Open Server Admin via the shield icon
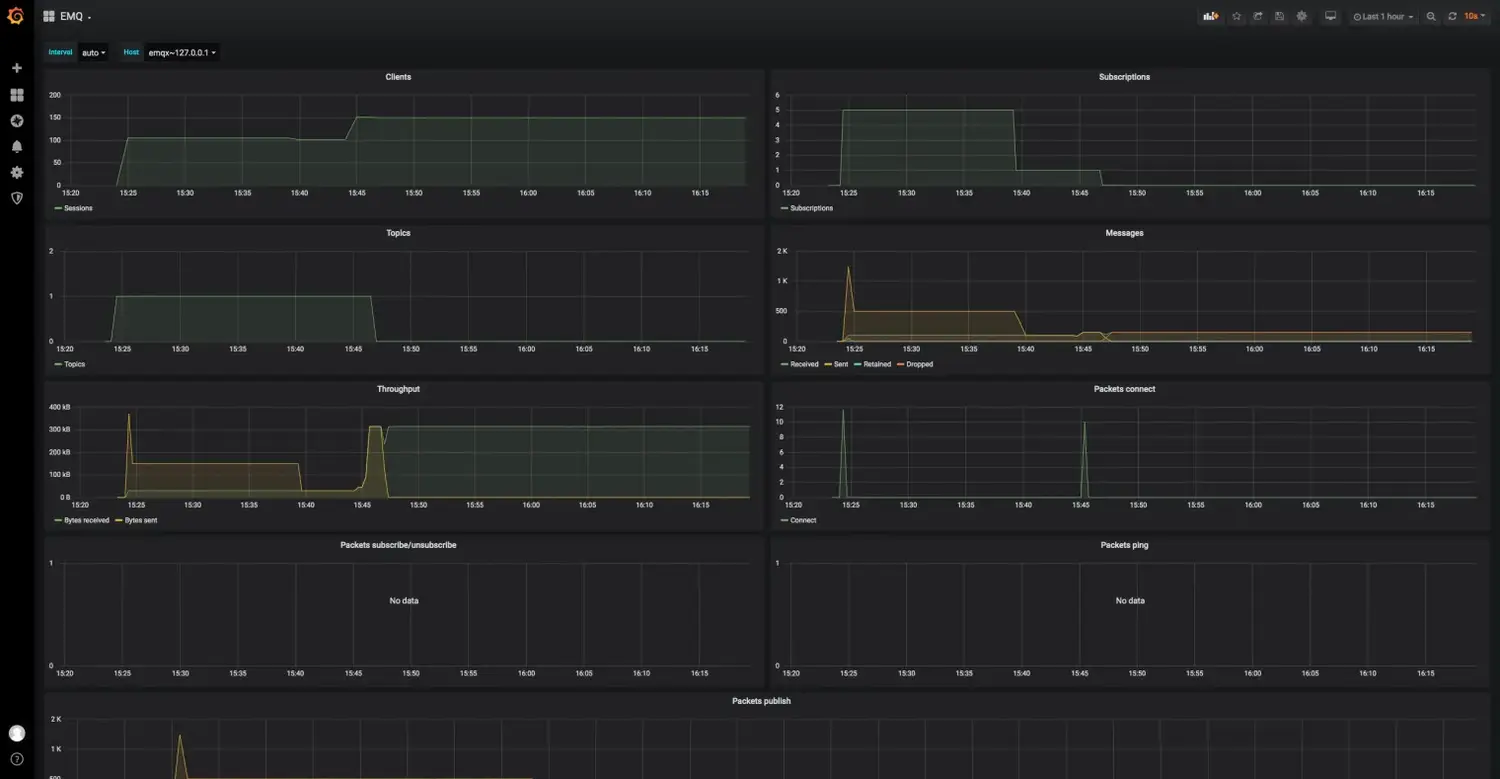 16,198
